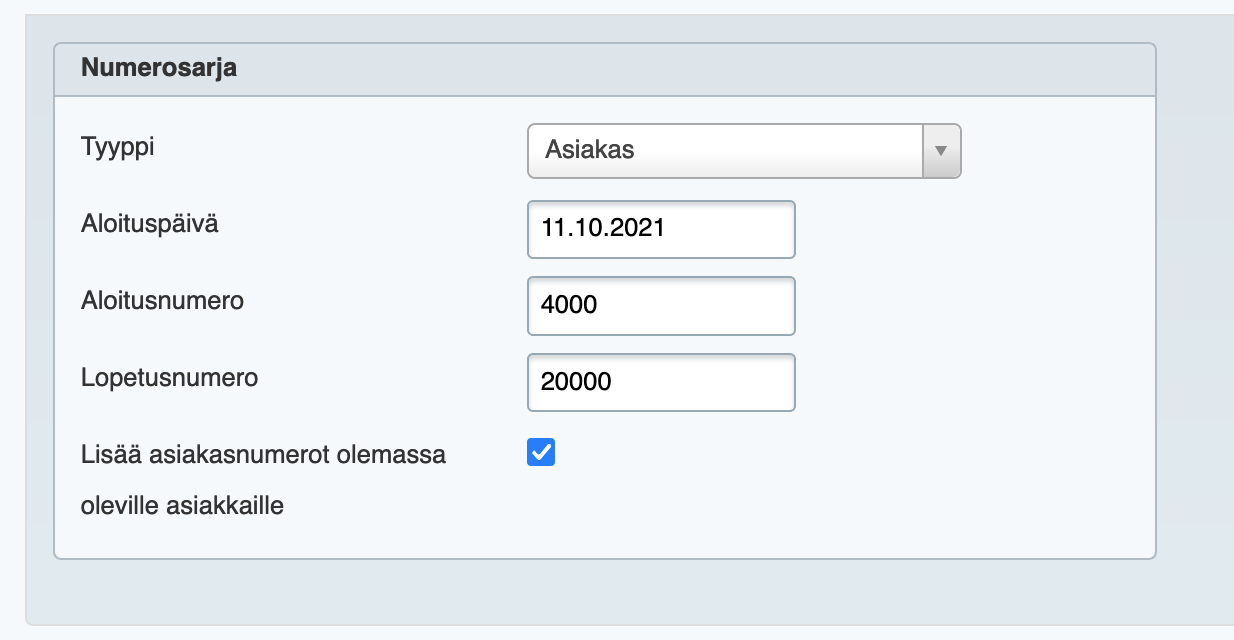The image size is (1234, 640).
Task: Click into the Aloitusnumero input field
Action: coord(661,306)
